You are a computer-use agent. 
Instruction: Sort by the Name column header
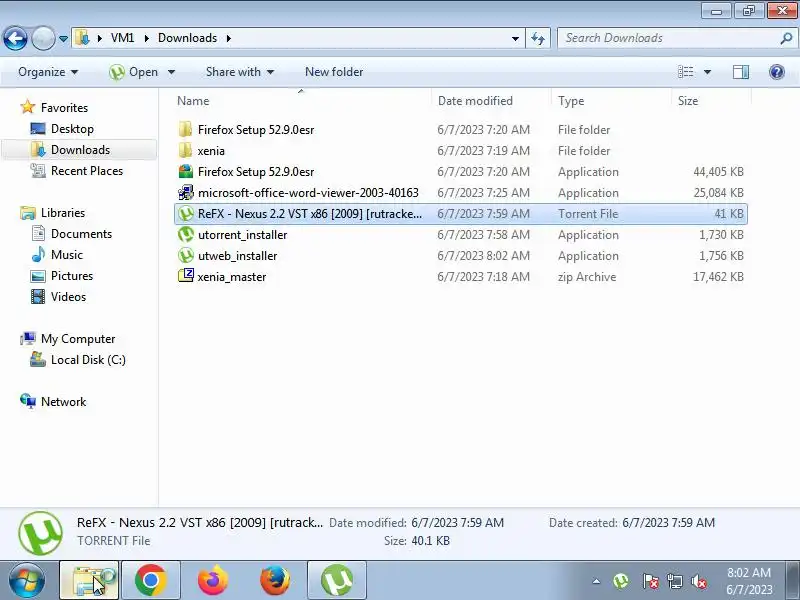tap(302, 101)
